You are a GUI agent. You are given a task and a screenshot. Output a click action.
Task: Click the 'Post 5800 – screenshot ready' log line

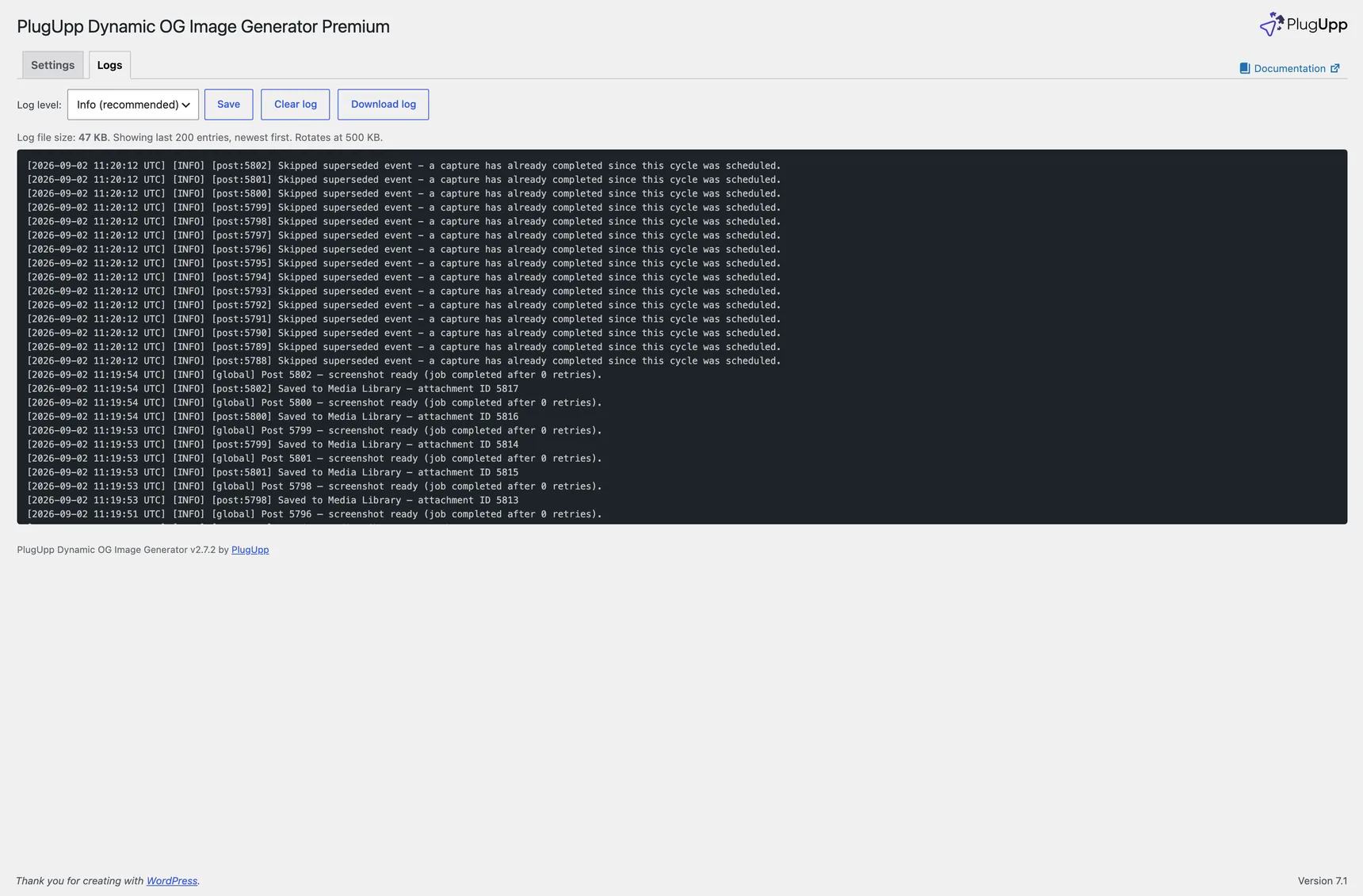[x=315, y=402]
